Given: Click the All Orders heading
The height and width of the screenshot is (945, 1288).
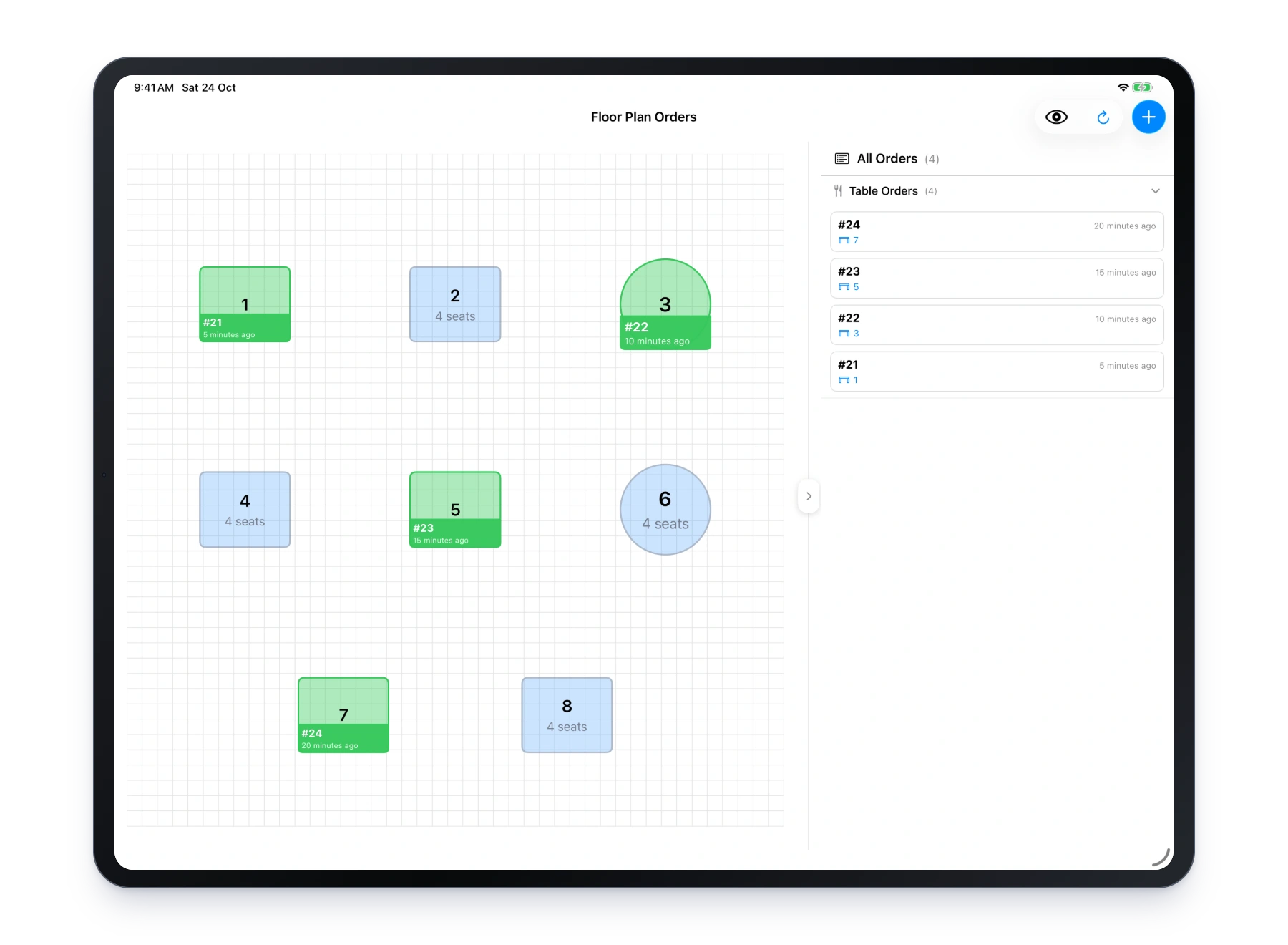Looking at the screenshot, I should tap(887, 159).
